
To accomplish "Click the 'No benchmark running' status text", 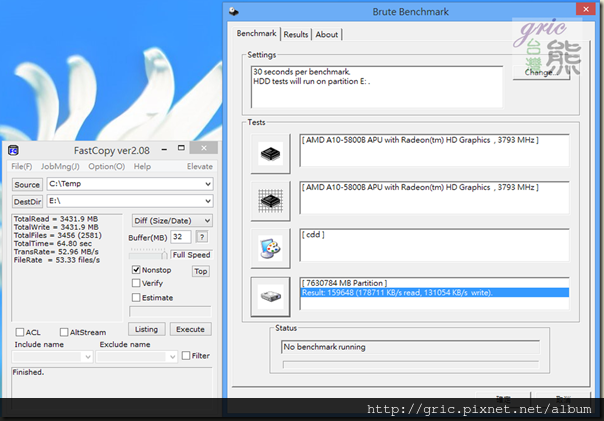I will 324,347.
